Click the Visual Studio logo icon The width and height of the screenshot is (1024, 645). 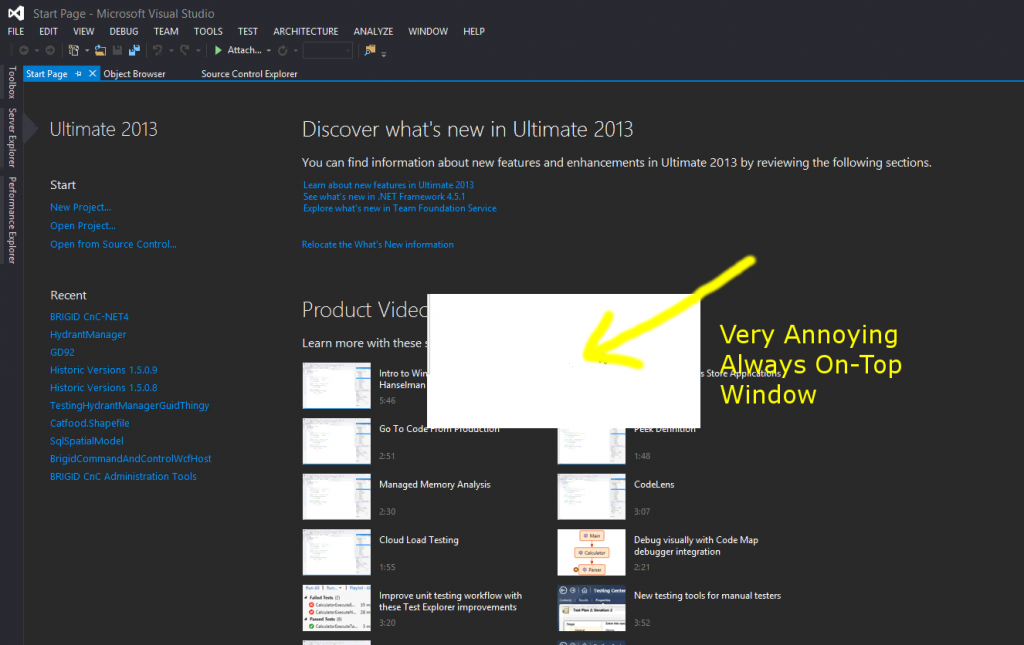pos(16,13)
